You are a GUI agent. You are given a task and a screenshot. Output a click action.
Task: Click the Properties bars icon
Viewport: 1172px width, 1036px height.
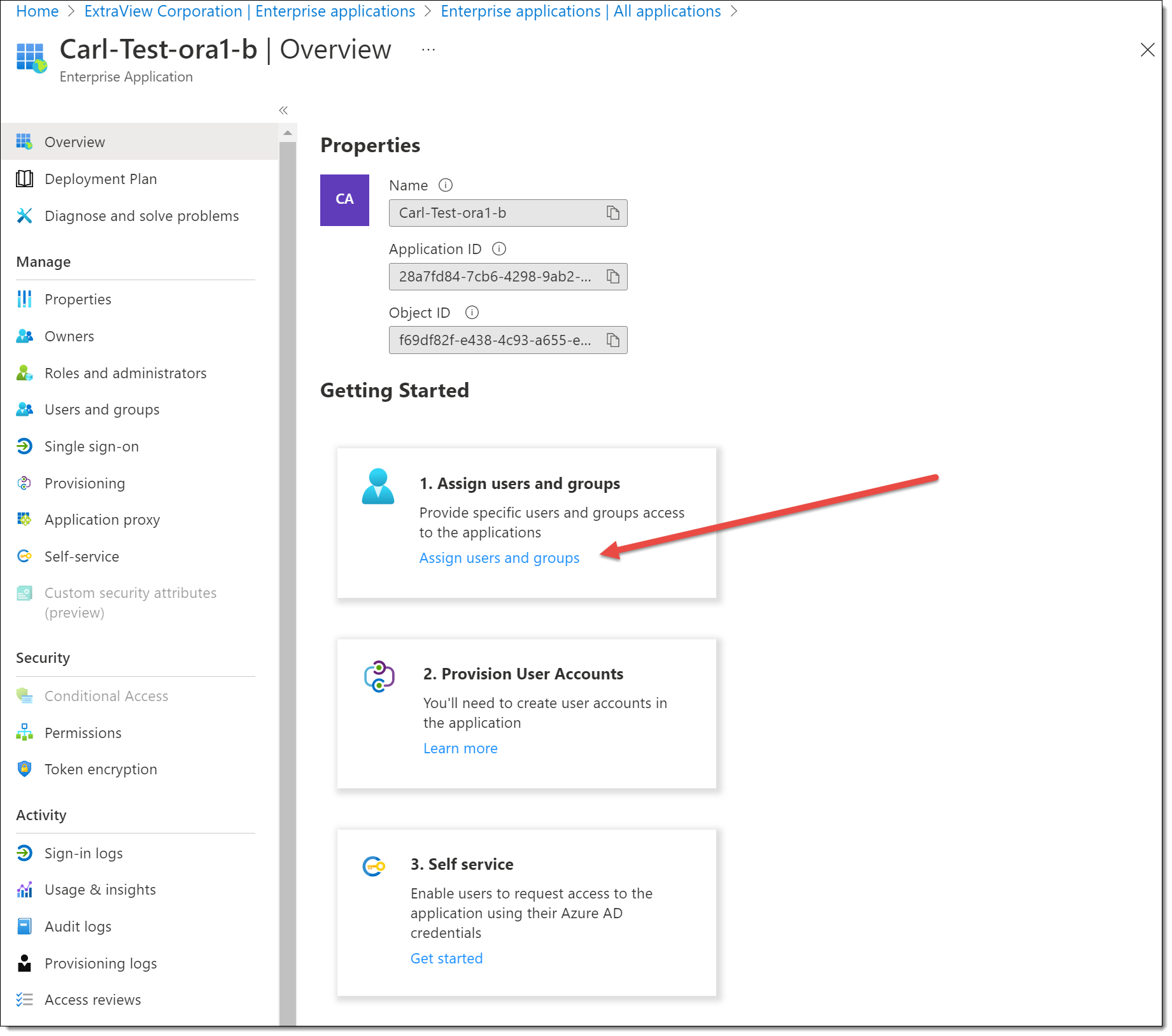click(x=24, y=299)
